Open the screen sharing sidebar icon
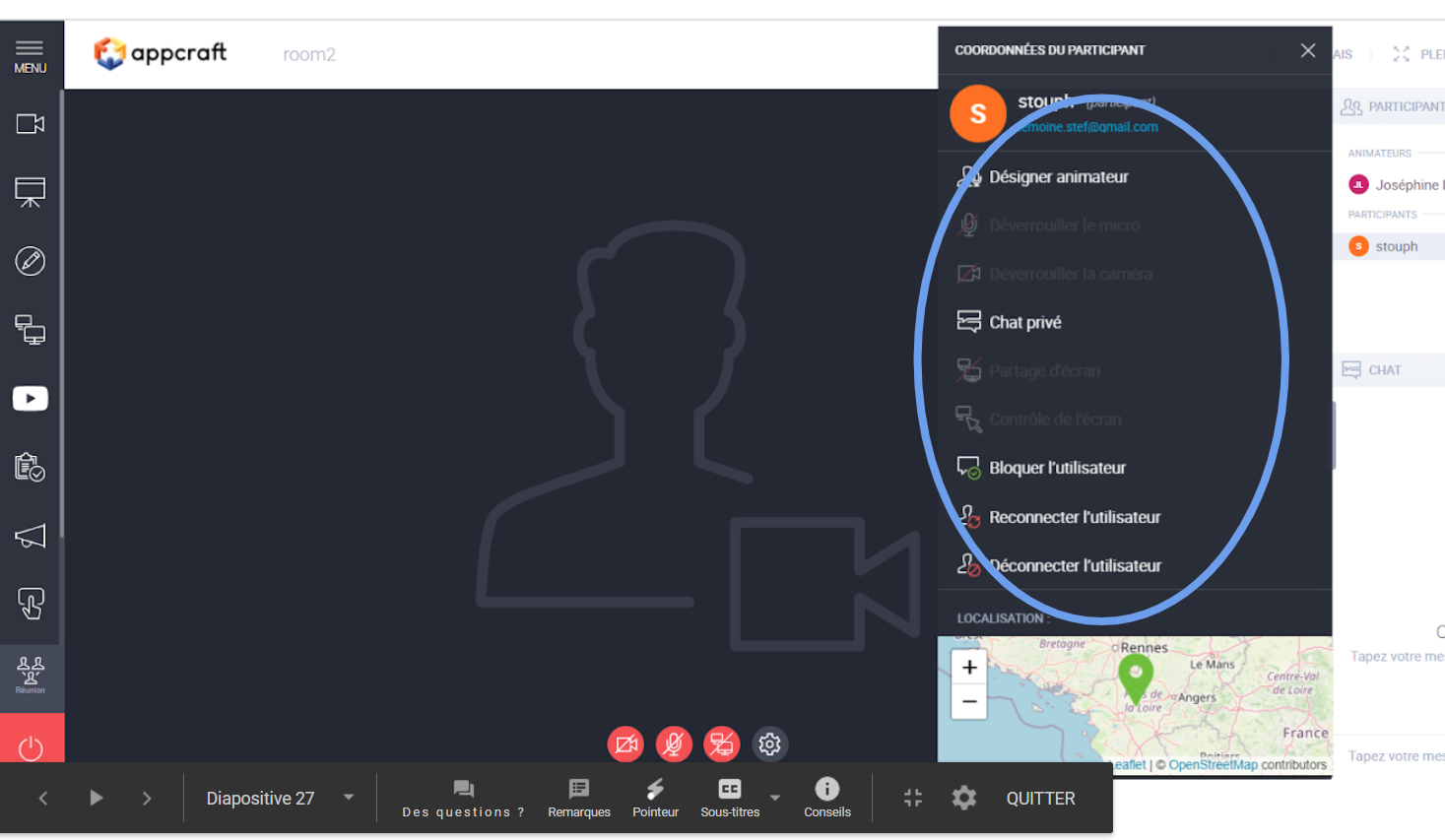Screen dimensions: 1445x840 (31, 330)
